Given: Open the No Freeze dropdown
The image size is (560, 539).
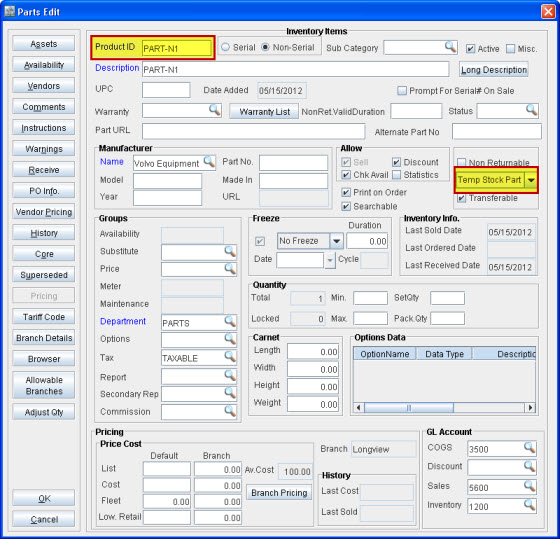Looking at the screenshot, I should click(x=336, y=241).
